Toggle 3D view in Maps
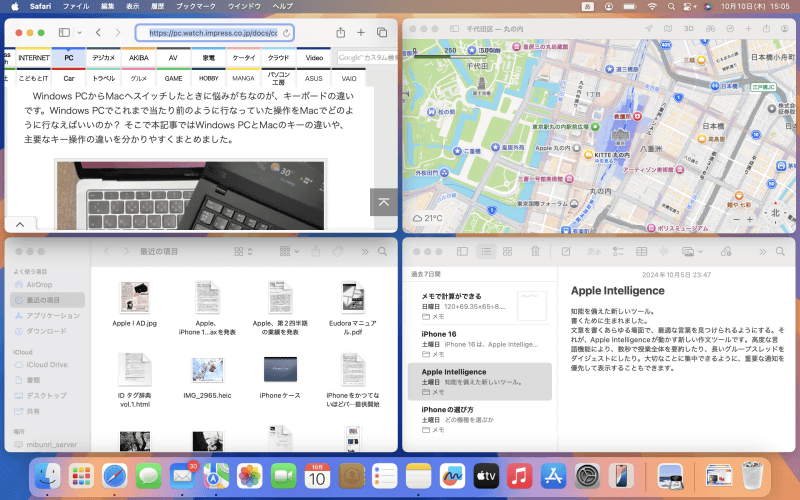800x500 pixels. pos(689,29)
